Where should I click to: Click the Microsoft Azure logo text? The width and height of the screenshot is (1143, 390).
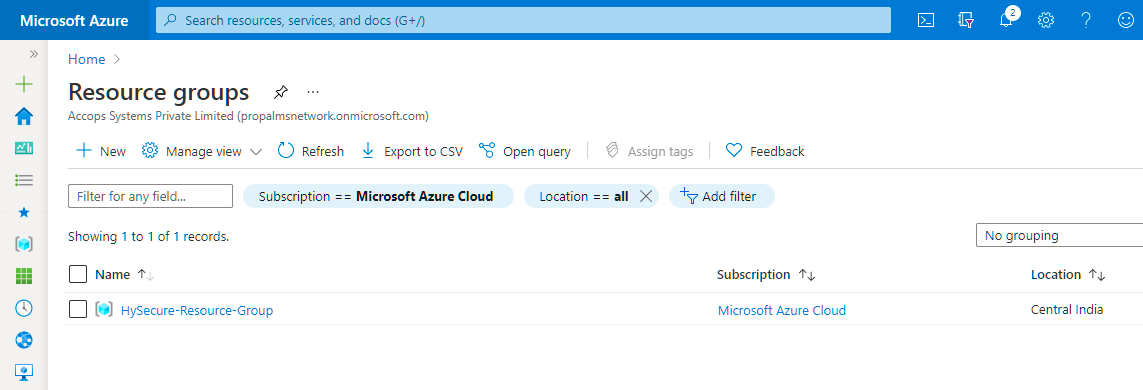point(74,20)
